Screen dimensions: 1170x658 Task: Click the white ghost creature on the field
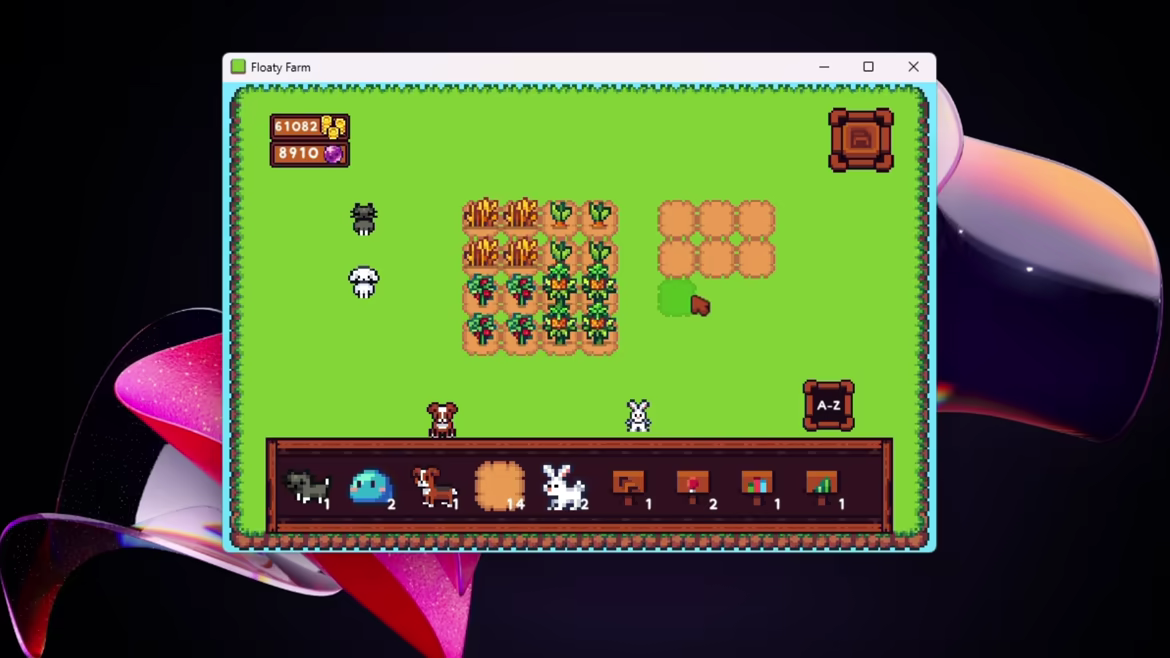click(x=363, y=282)
